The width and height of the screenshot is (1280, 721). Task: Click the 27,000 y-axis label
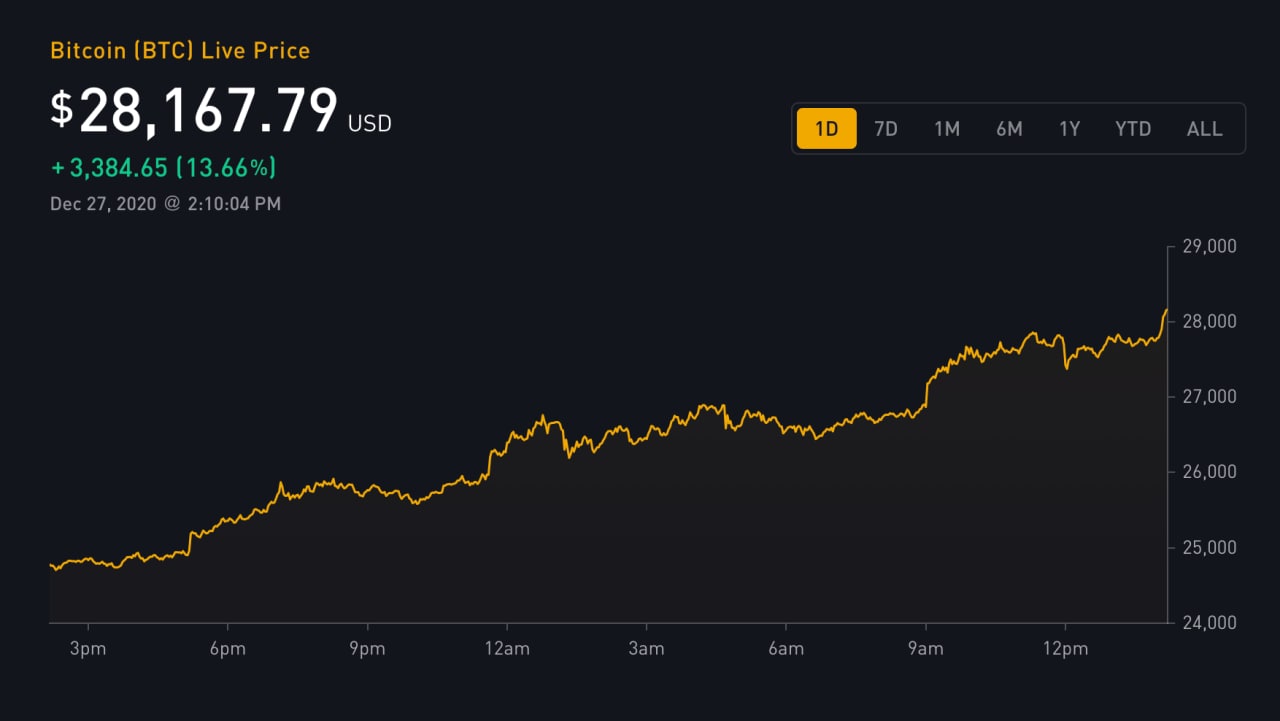pos(1209,396)
